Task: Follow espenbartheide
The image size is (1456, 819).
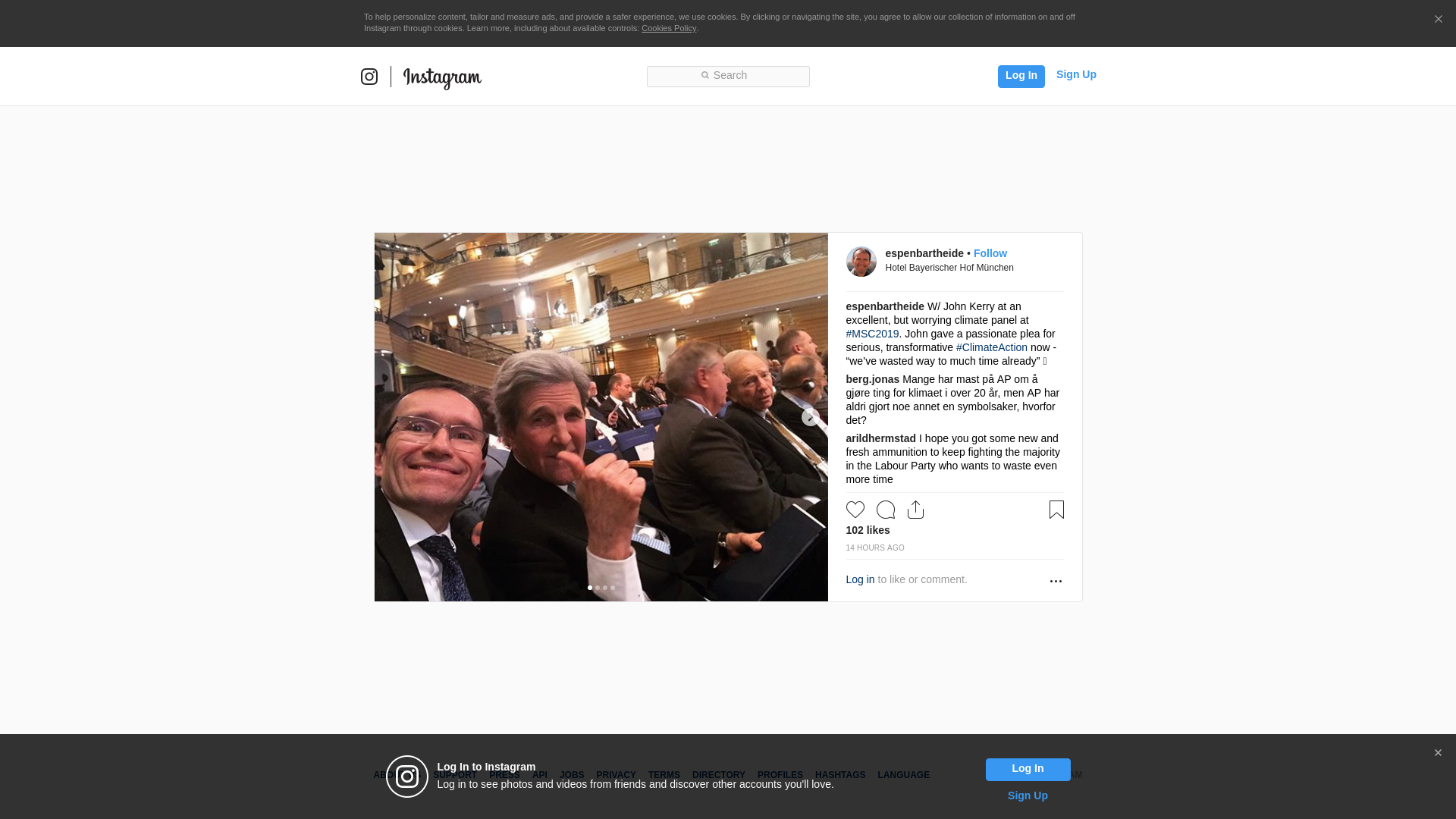Action: tap(990, 253)
